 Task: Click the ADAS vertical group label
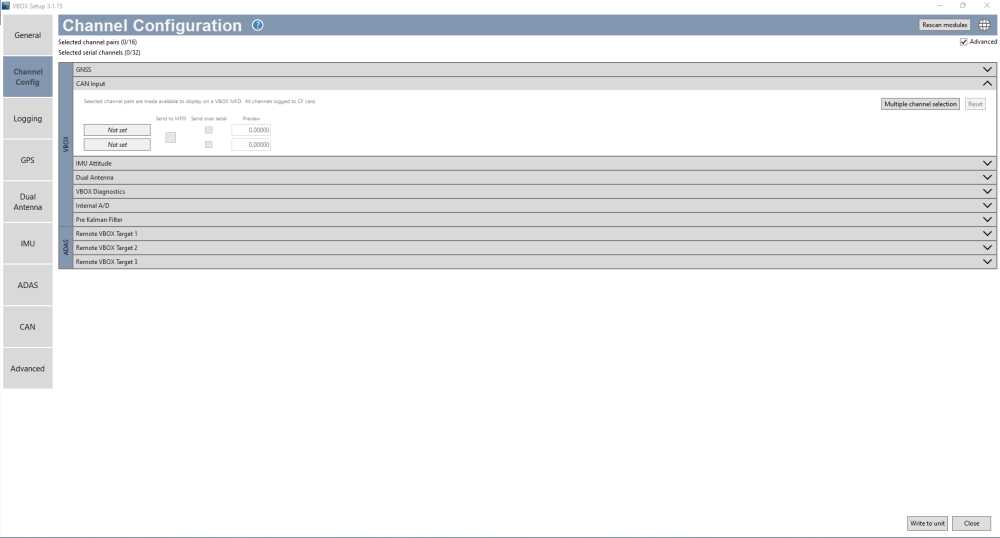(66, 247)
